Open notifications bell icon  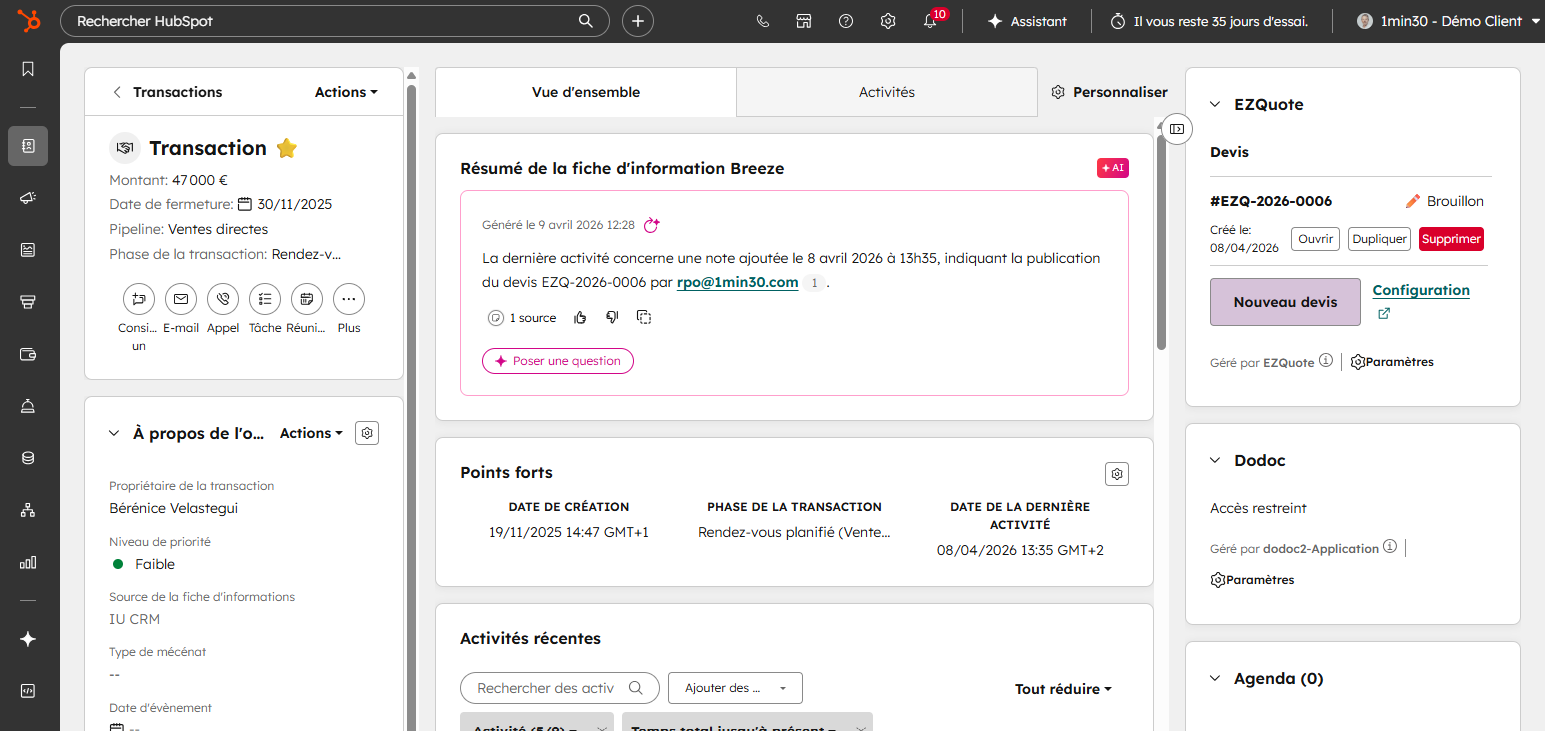pyautogui.click(x=930, y=21)
